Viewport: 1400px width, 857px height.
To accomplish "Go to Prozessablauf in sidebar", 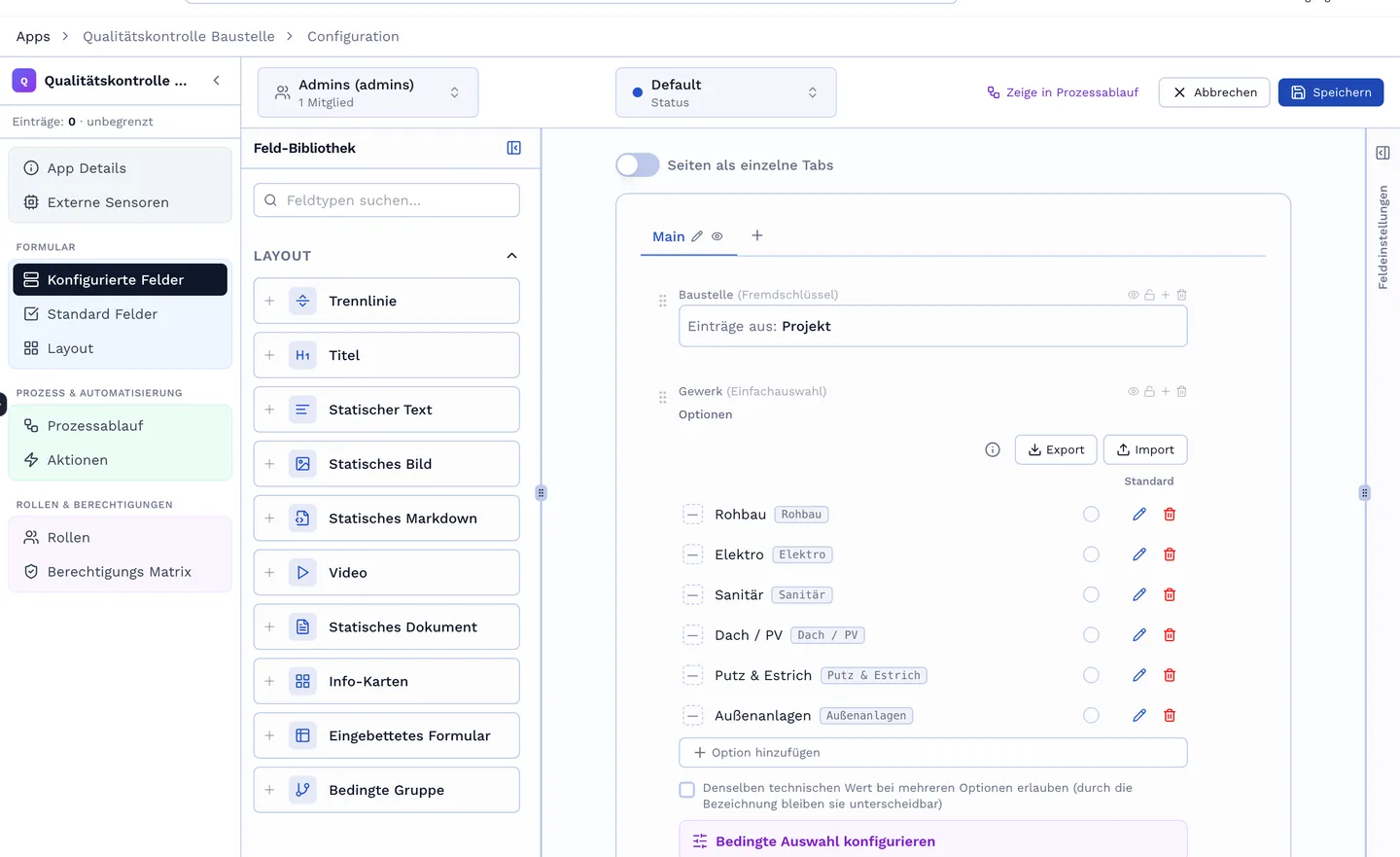I will 120,426.
